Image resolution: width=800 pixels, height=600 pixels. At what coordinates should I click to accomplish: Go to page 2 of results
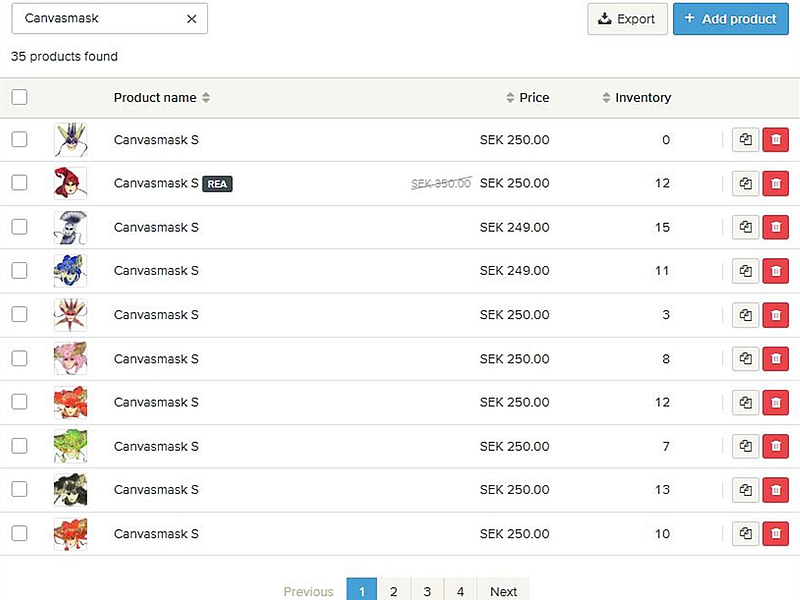pos(393,591)
